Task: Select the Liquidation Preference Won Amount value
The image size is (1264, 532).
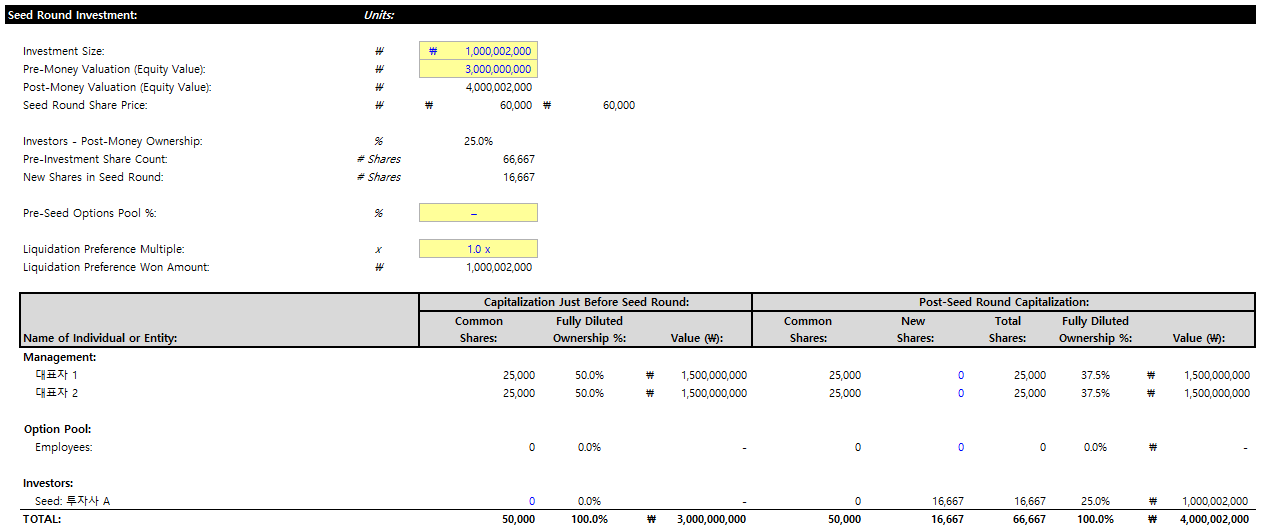Action: tap(499, 267)
